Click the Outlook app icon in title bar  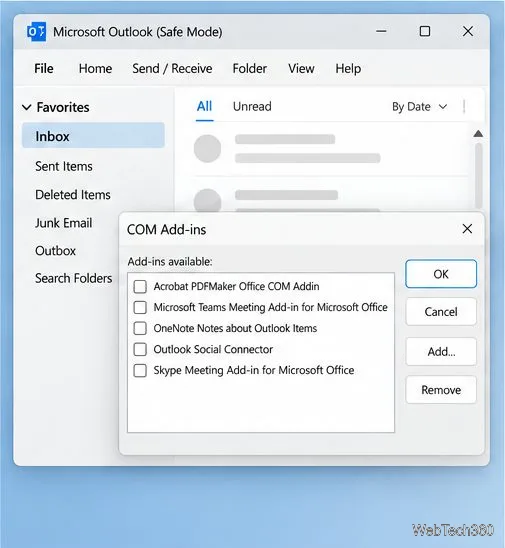point(36,31)
